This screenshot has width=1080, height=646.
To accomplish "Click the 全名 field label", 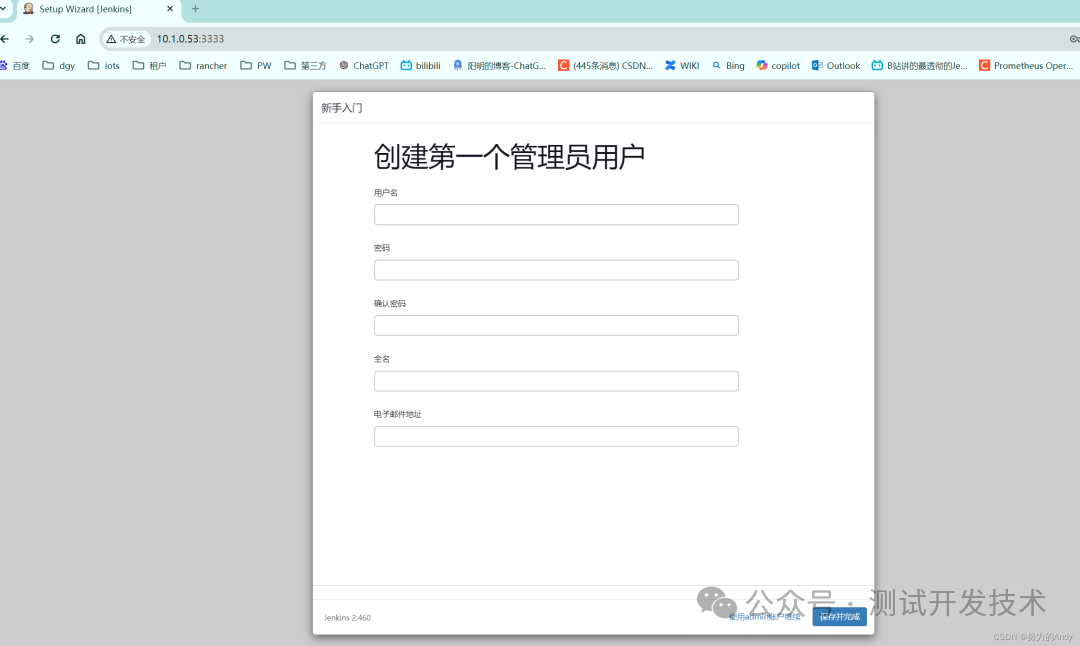I will pos(382,359).
